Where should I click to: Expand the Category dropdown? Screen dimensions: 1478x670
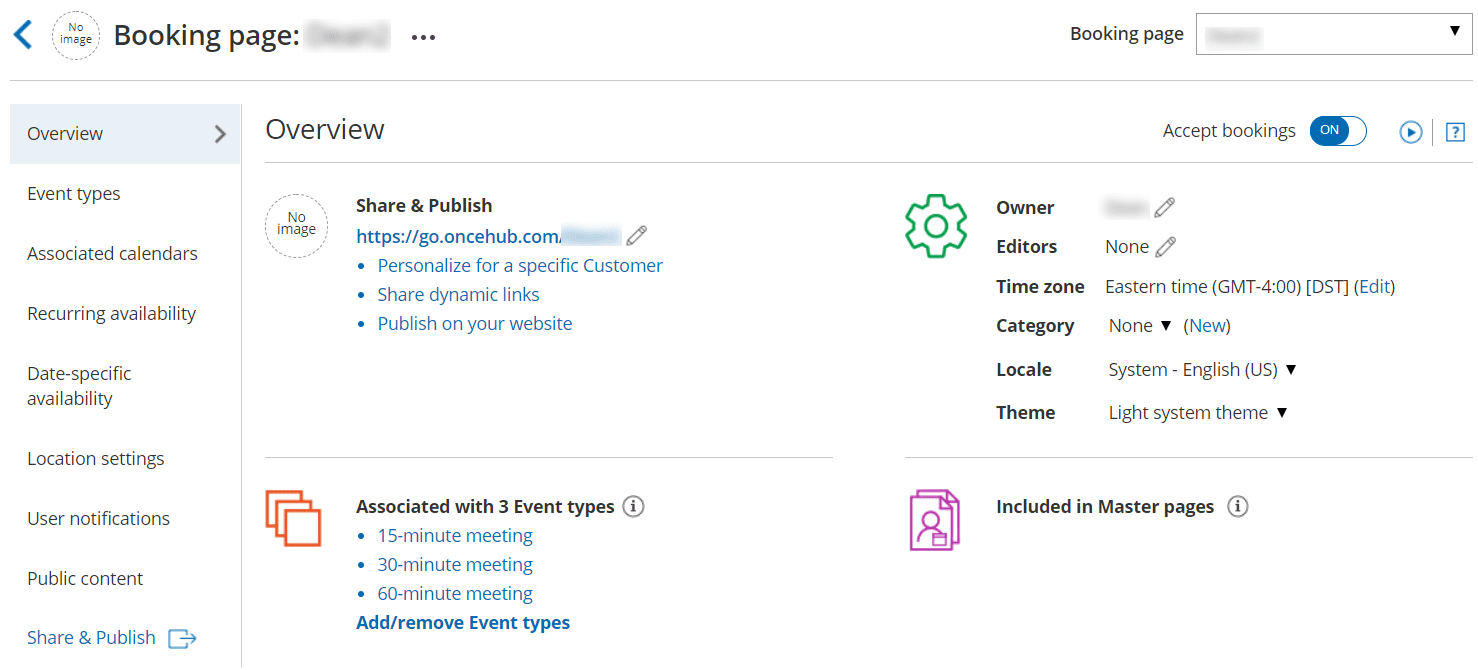pos(1140,326)
